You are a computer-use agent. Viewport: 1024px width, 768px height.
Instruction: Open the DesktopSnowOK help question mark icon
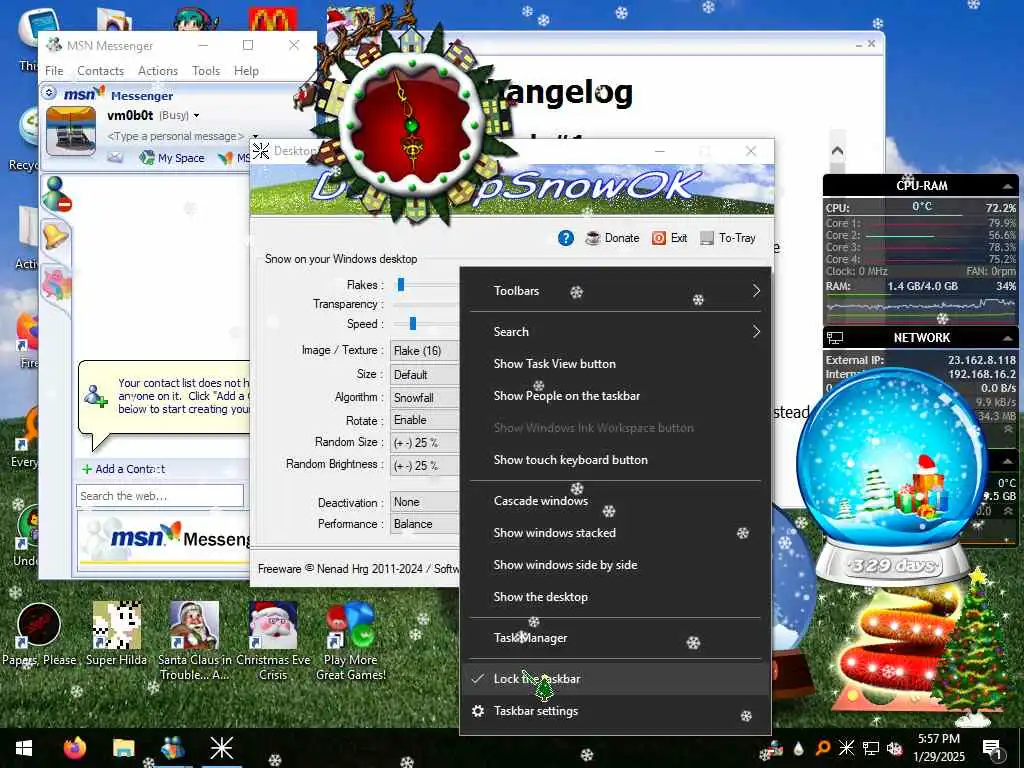[x=566, y=238]
